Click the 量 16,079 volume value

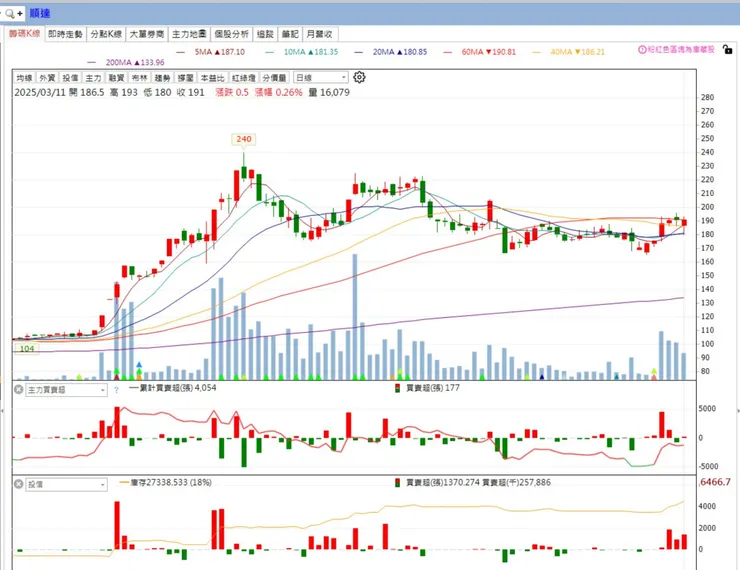coord(329,92)
